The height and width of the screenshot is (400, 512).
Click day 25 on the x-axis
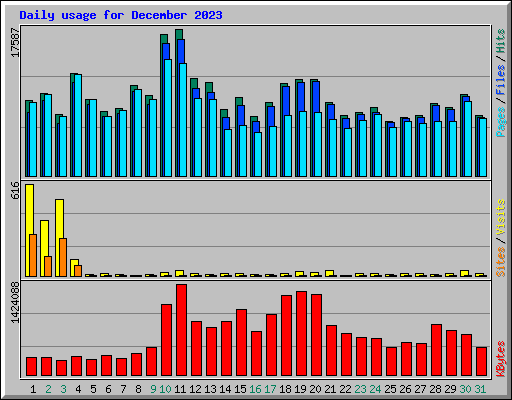(390, 389)
